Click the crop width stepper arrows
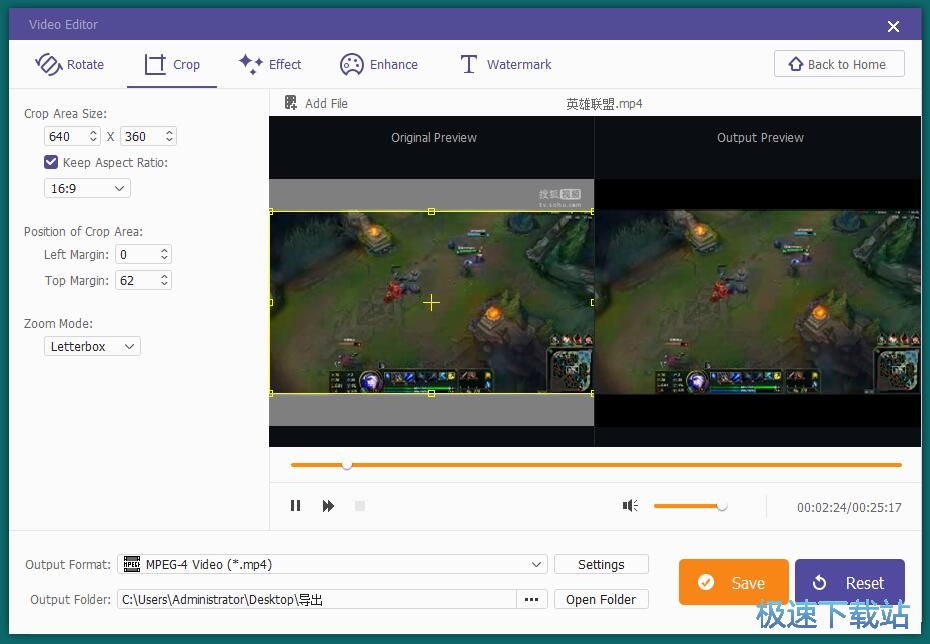 pyautogui.click(x=93, y=136)
